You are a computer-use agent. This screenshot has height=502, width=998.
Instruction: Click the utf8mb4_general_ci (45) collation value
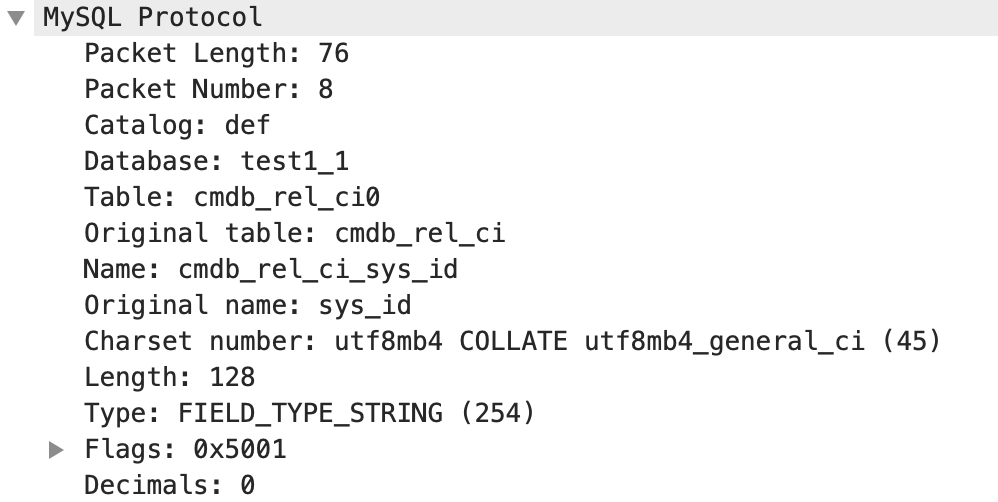tap(762, 341)
